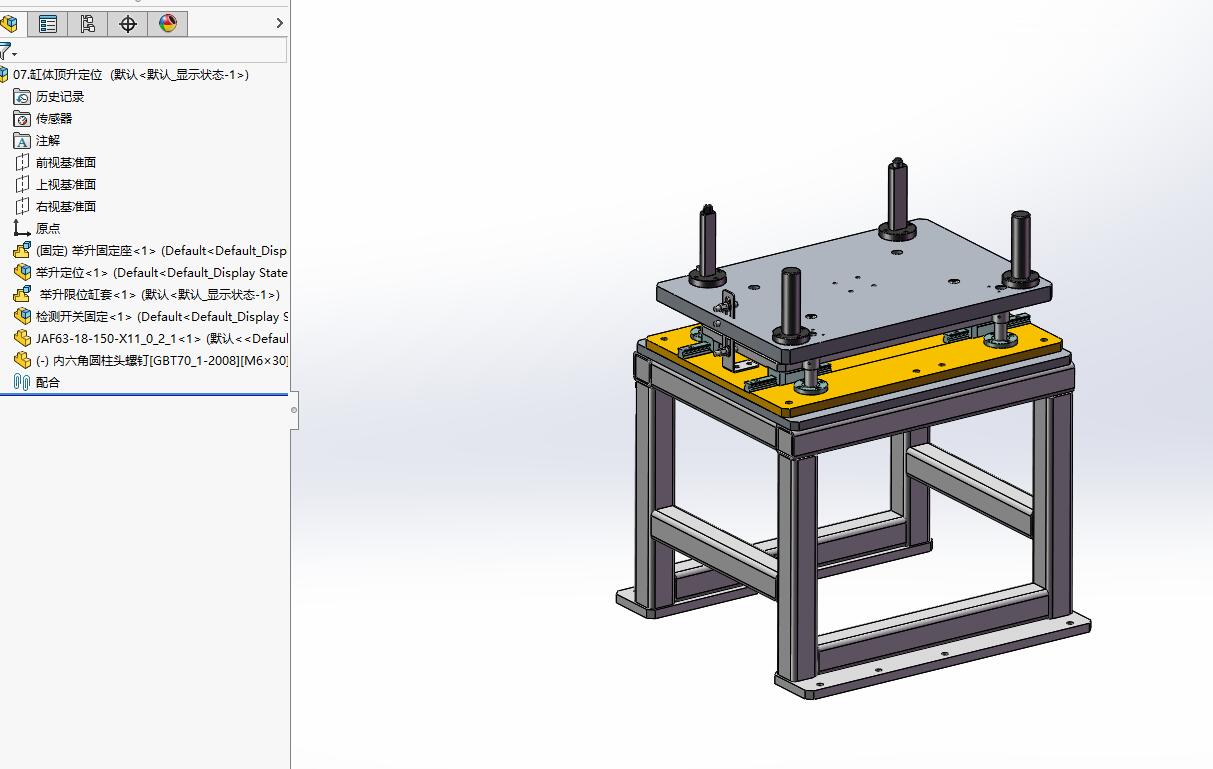Click the 注解 annotation icon

coord(22,141)
